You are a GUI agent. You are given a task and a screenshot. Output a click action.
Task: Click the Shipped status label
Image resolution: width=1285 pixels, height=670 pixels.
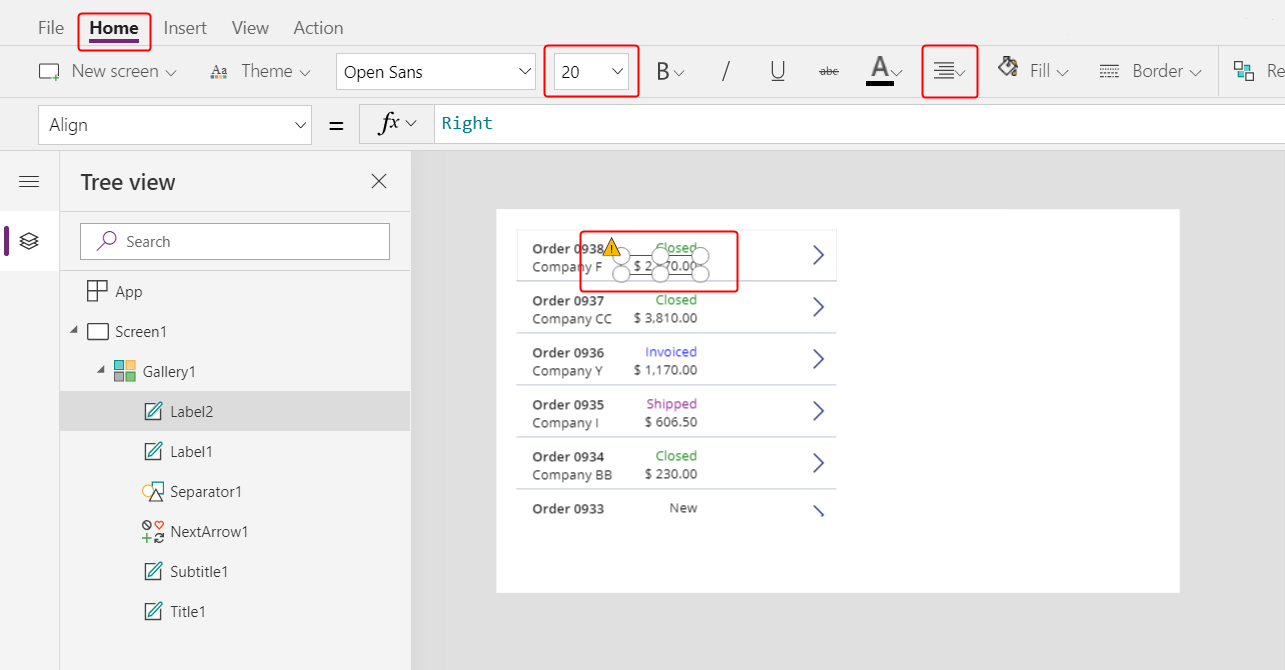(x=672, y=404)
